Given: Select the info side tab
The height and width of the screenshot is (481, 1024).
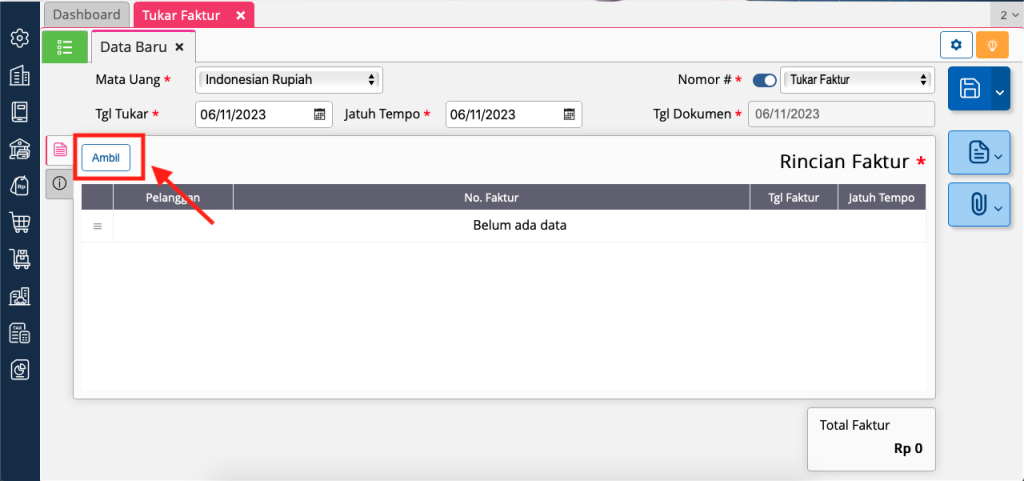Looking at the screenshot, I should coord(59,183).
